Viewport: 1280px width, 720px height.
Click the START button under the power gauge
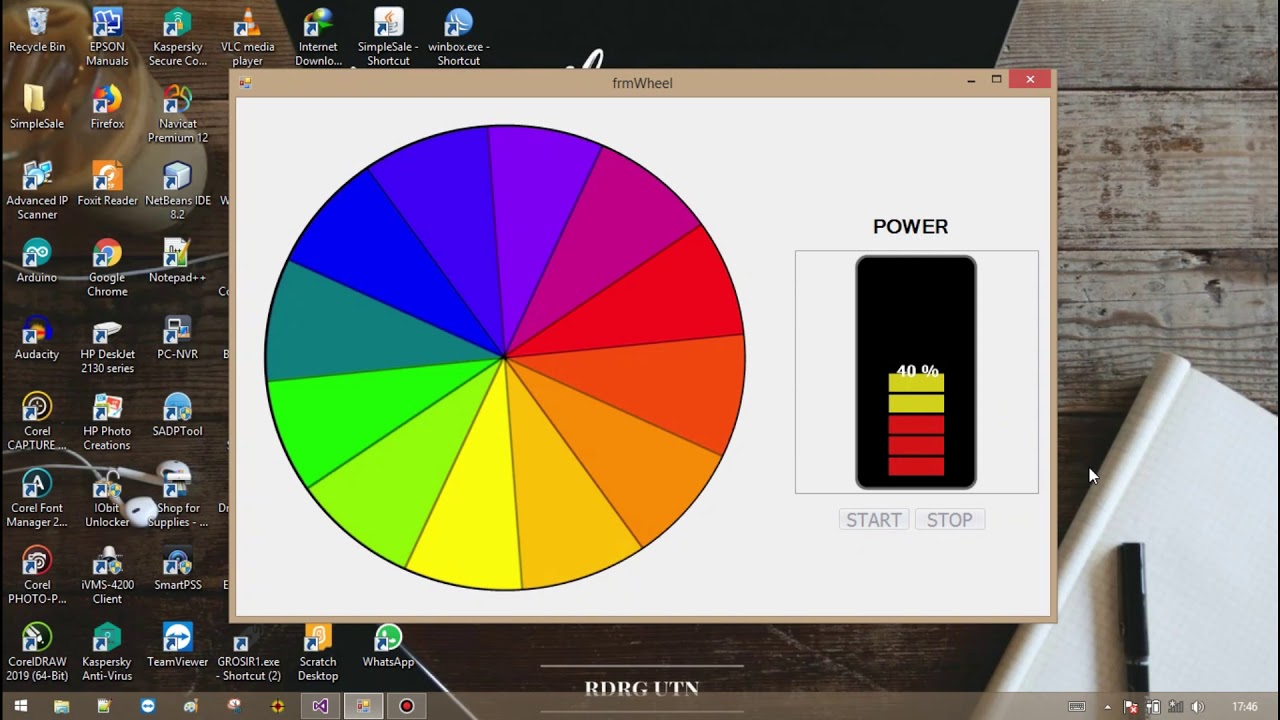point(874,520)
